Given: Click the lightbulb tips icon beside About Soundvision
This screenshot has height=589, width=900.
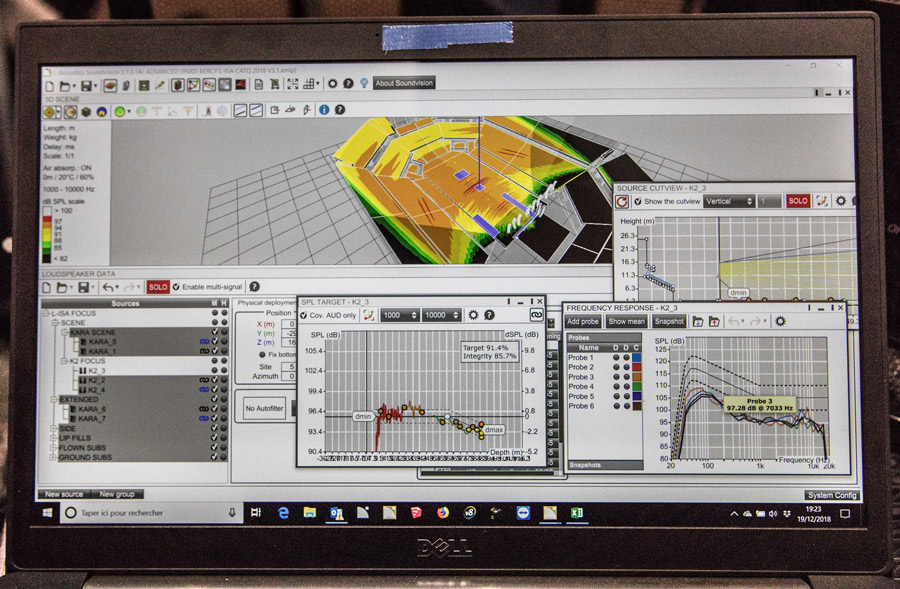Looking at the screenshot, I should click(x=364, y=83).
